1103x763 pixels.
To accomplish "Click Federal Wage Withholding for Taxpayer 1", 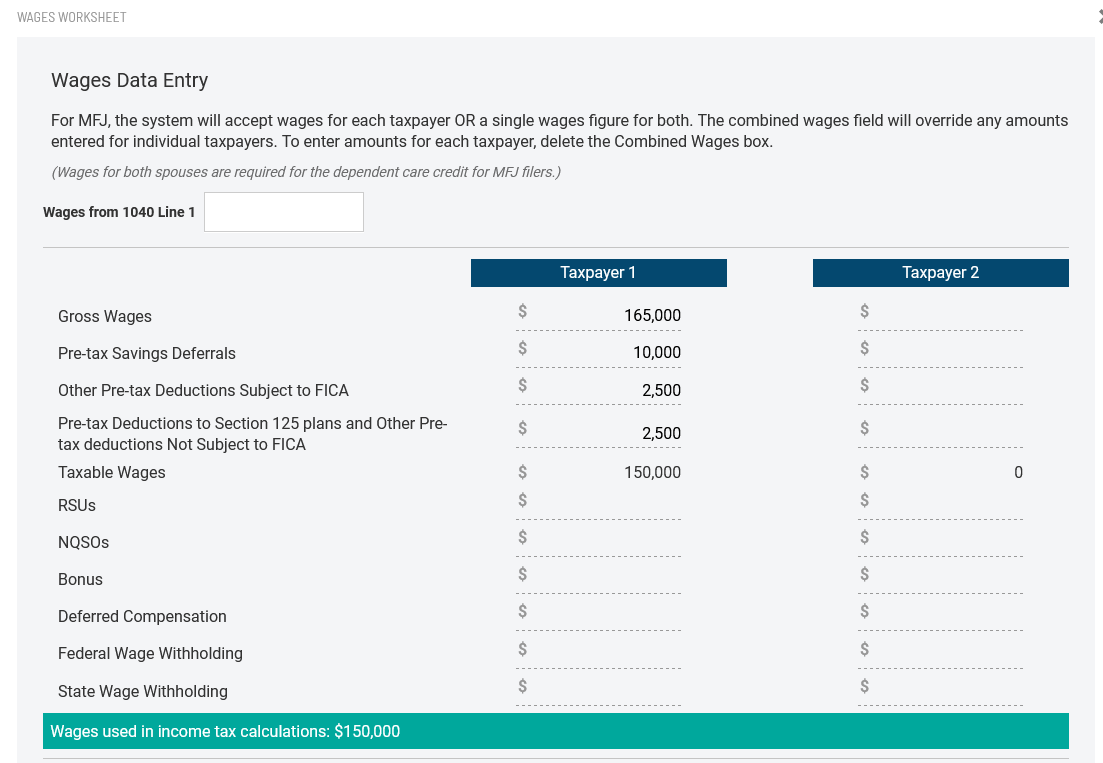I will 598,649.
